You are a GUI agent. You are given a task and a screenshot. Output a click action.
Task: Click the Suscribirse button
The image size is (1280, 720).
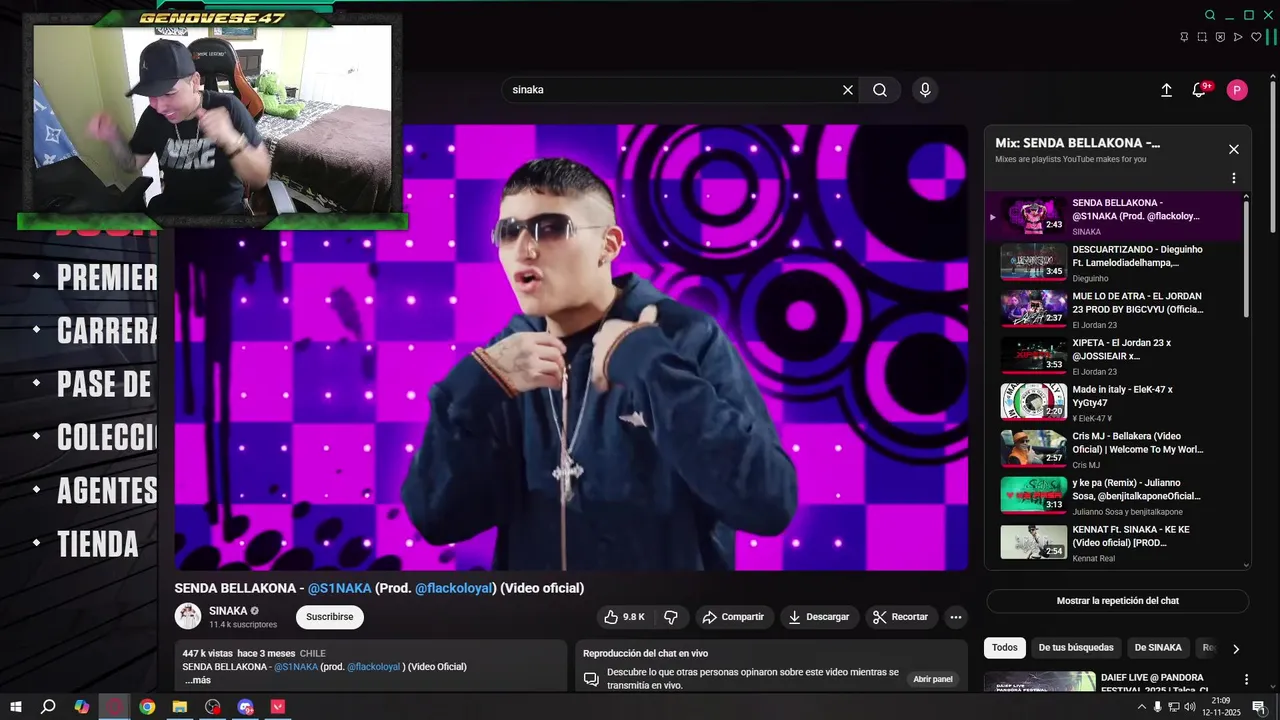point(330,617)
